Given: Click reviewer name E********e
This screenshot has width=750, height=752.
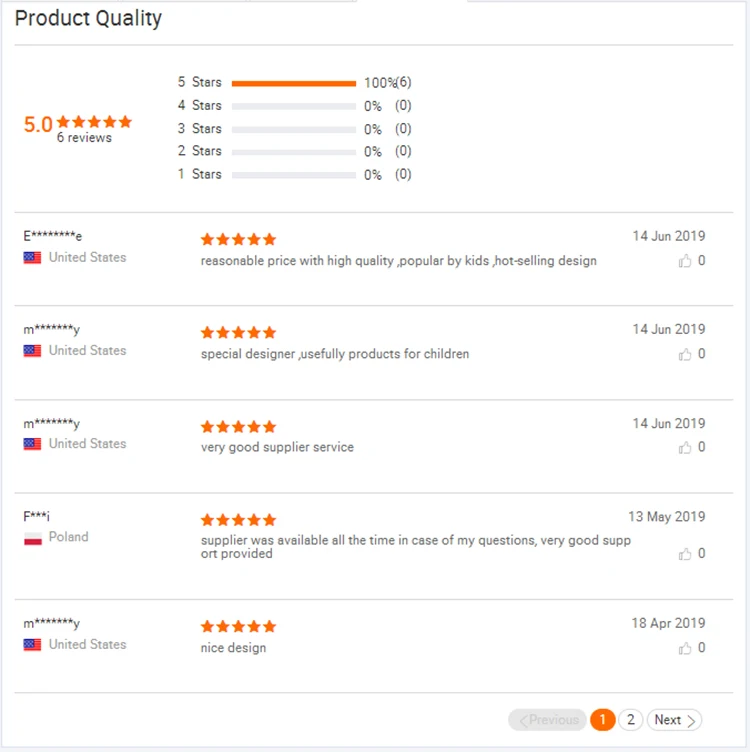Looking at the screenshot, I should (53, 236).
